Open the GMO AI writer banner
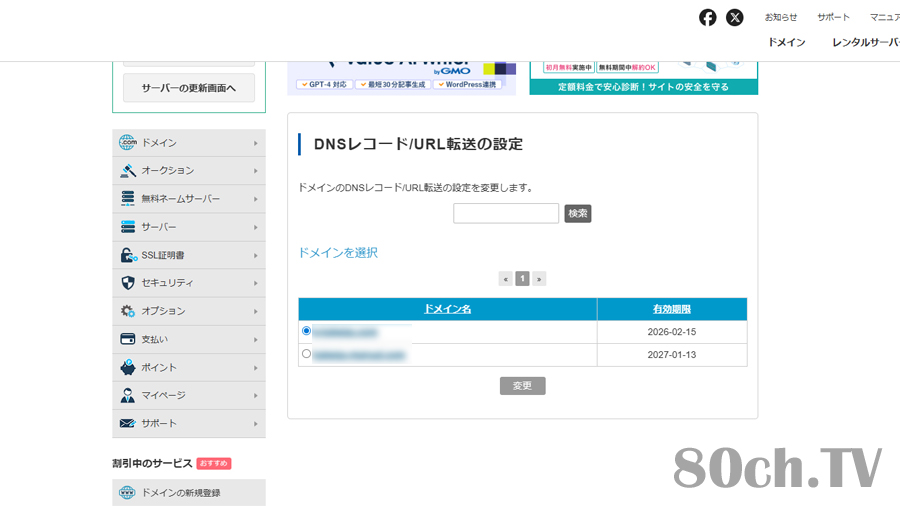The width and height of the screenshot is (900, 506). [402, 78]
